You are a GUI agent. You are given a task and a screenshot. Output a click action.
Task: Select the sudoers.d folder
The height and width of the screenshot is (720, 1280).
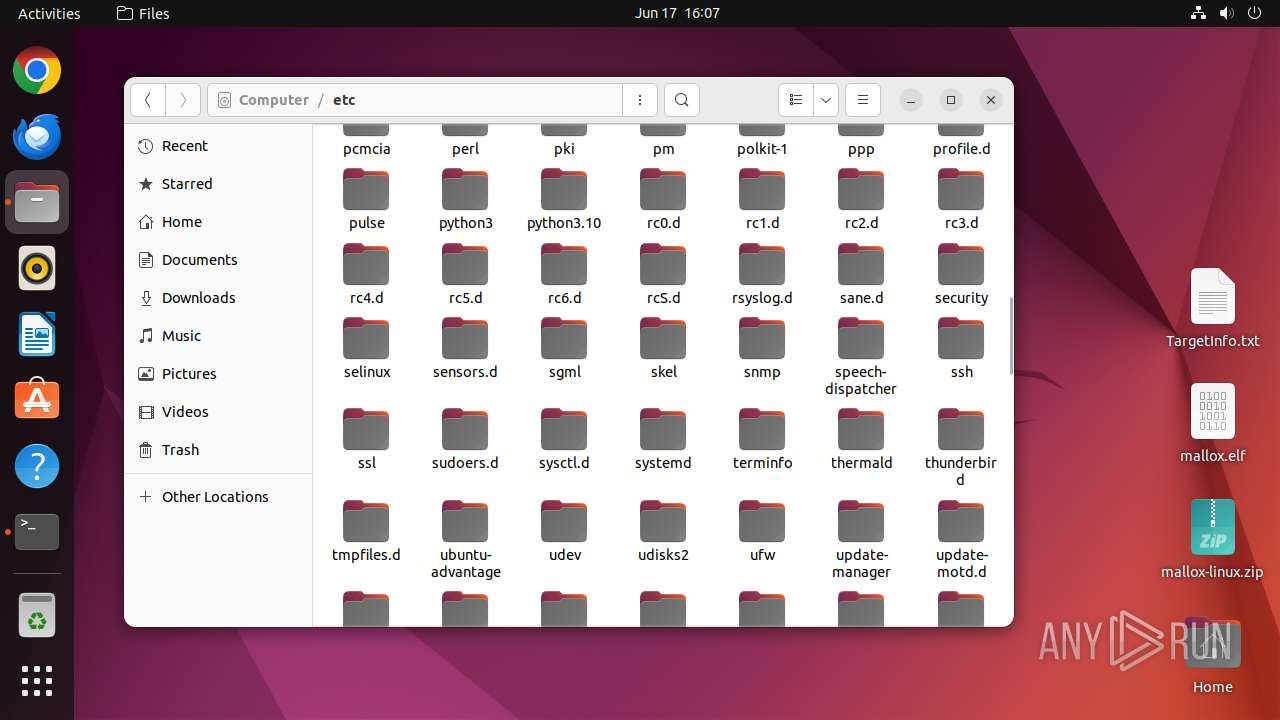click(465, 441)
